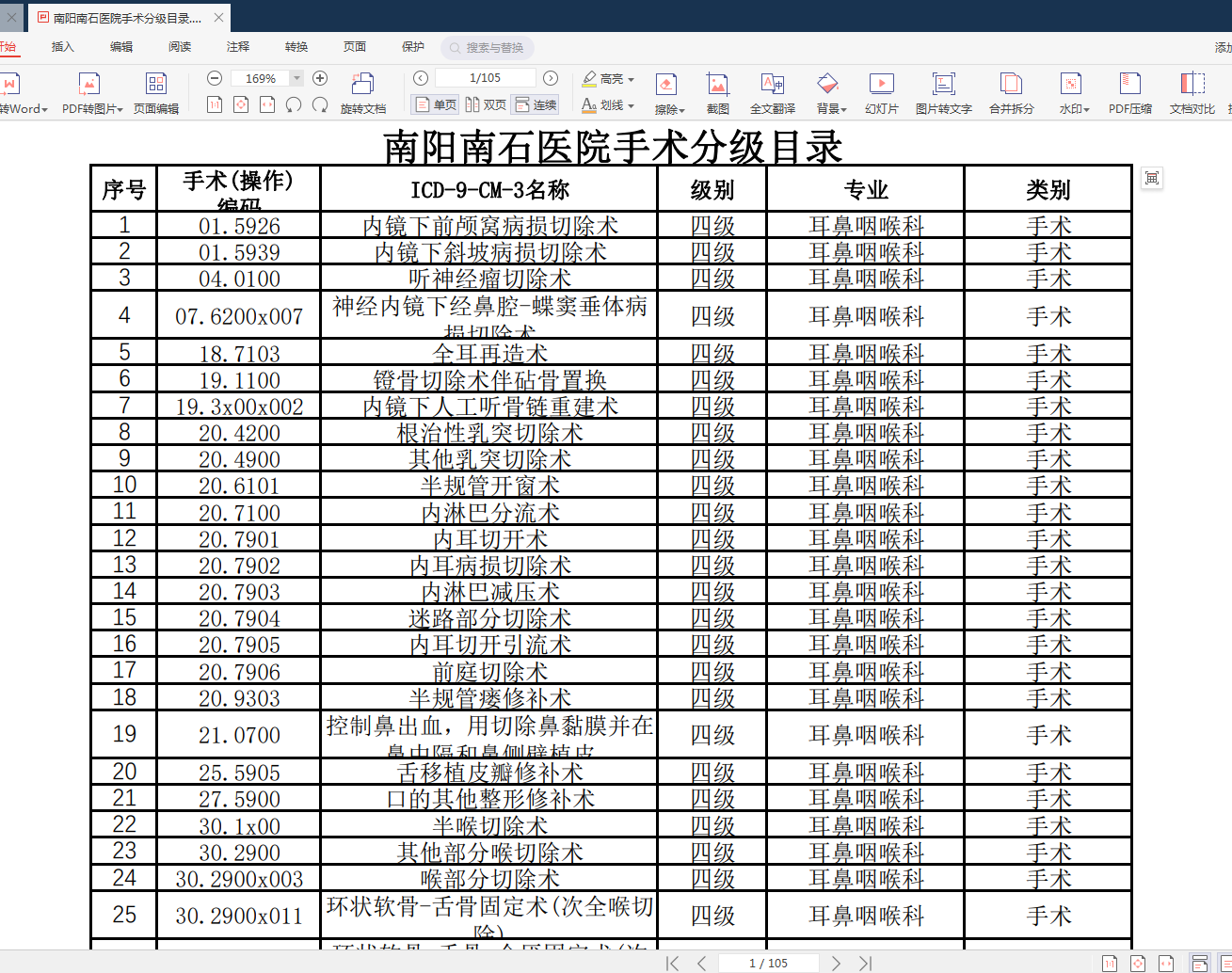
Task: Click the PDF转图片 (PDF to image) icon
Action: pos(89,85)
